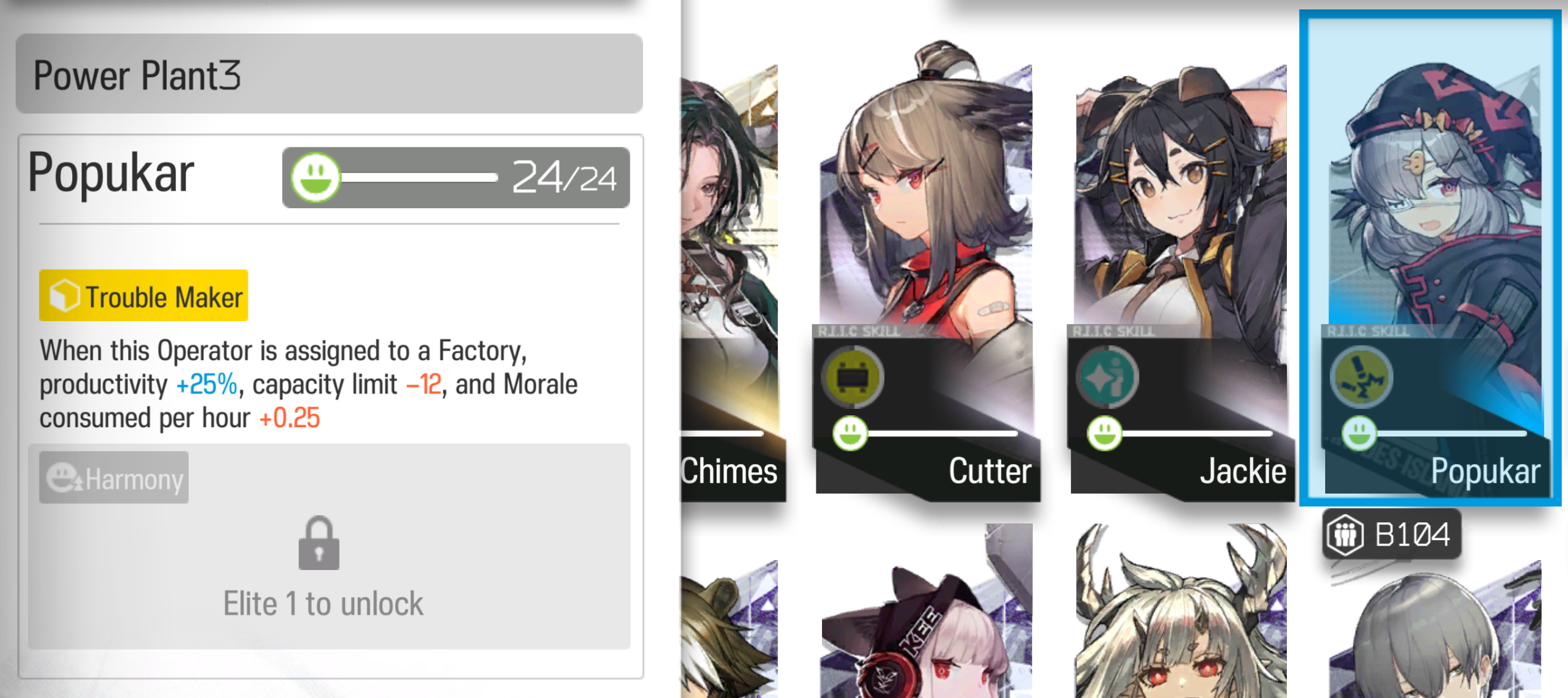Screen dimensions: 1568x698
Task: Click Cutter's green morale smiley
Action: click(x=850, y=433)
